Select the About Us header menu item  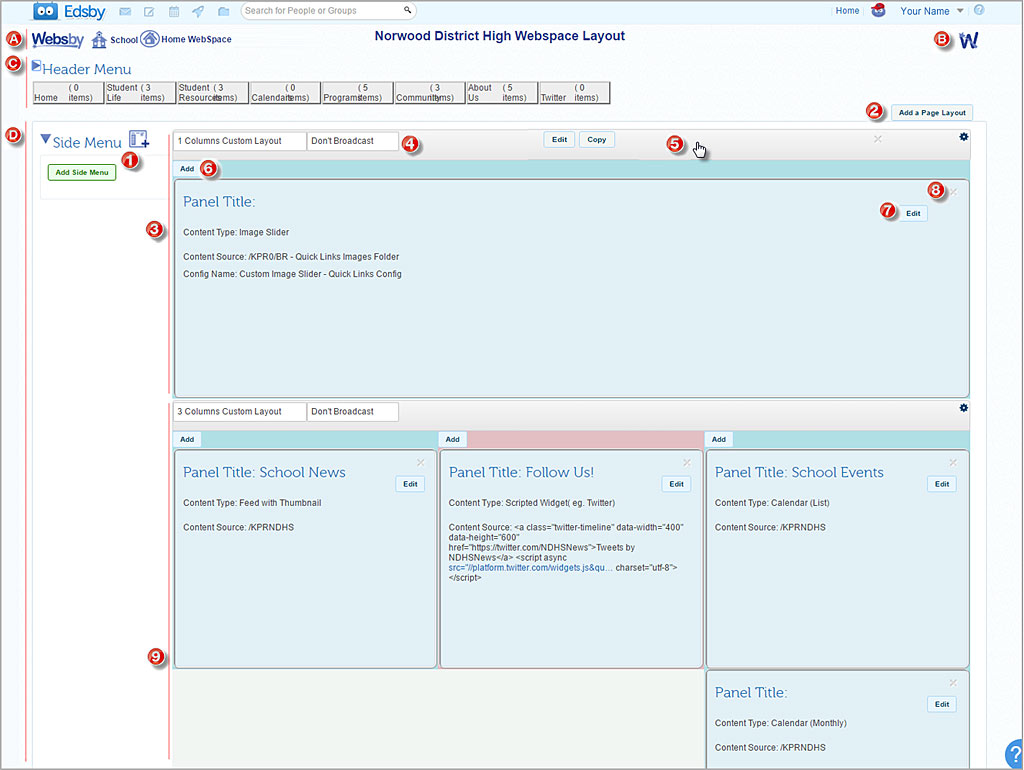pos(502,93)
